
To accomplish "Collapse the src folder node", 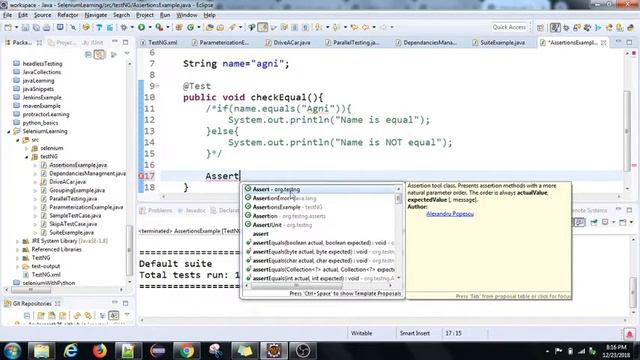I will pyautogui.click(x=18, y=140).
